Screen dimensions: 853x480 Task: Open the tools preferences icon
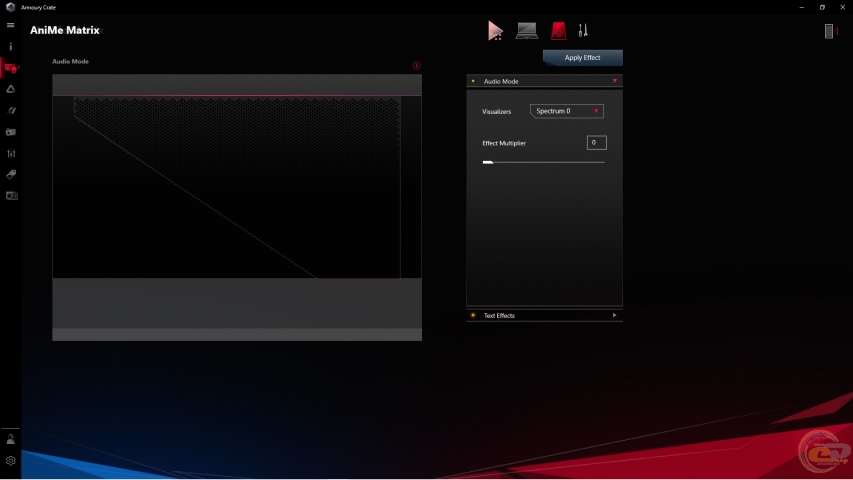tap(583, 30)
